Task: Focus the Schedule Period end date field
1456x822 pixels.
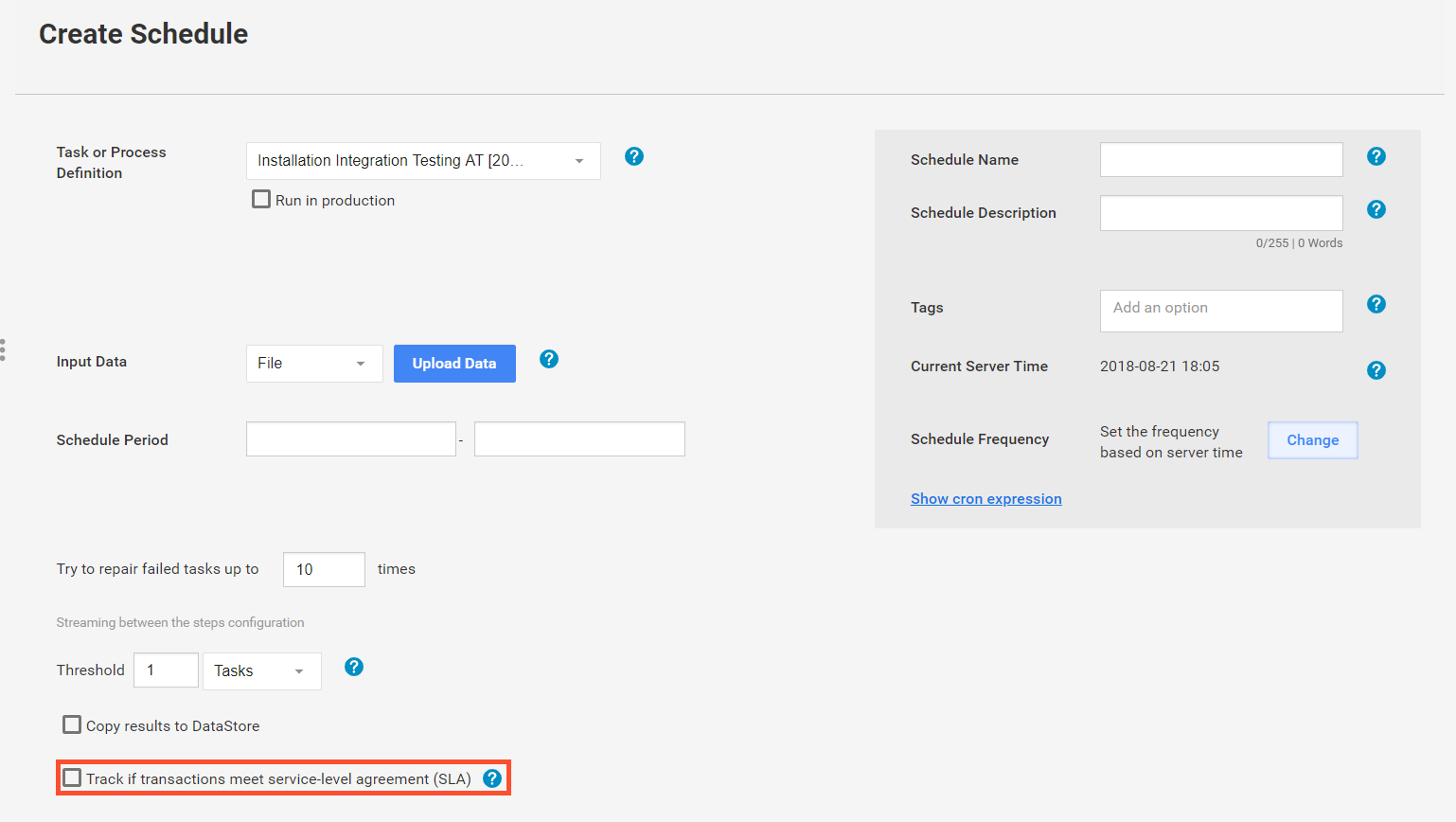Action: coord(579,439)
